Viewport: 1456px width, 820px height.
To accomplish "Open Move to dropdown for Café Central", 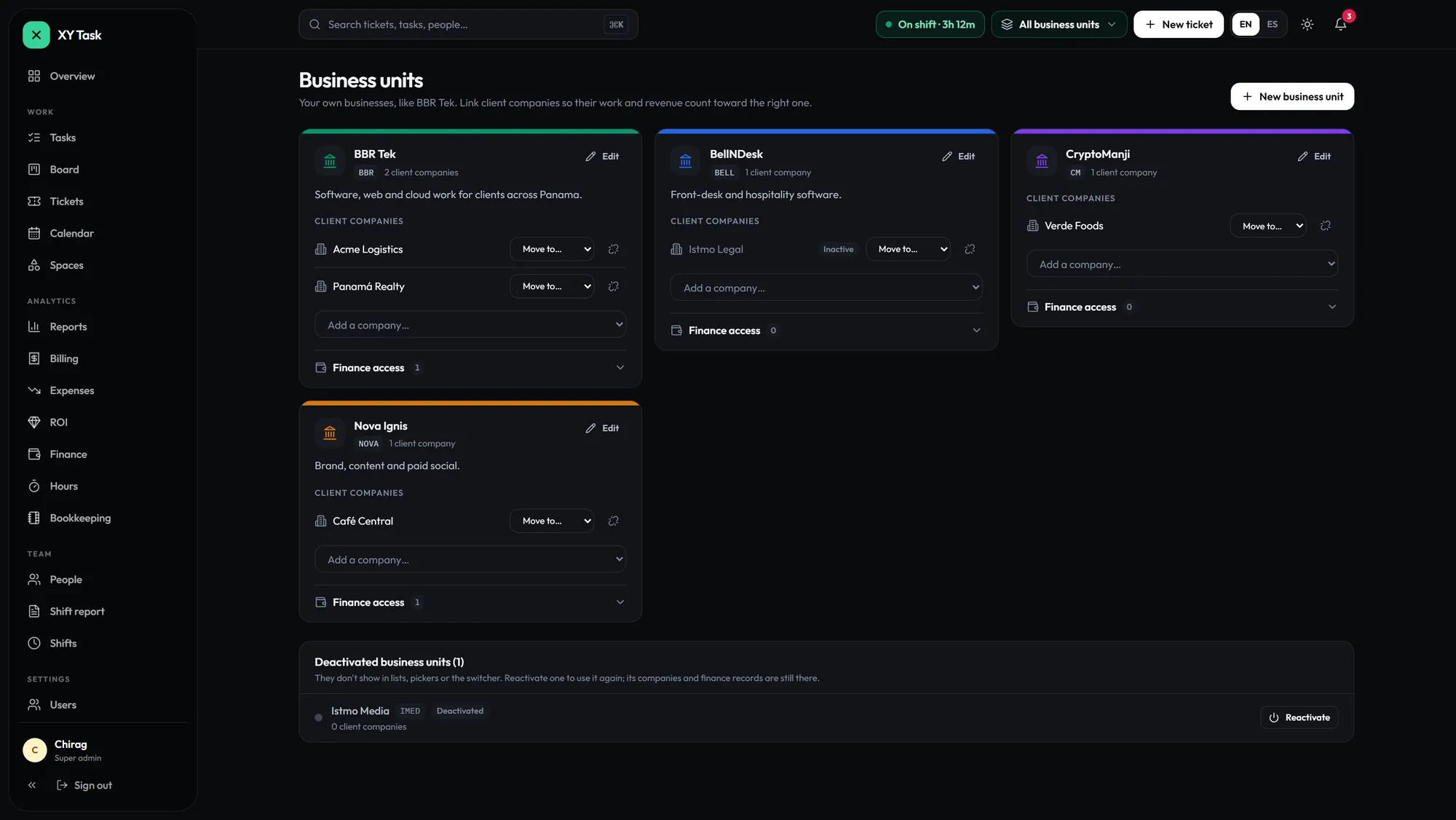I will coord(552,521).
